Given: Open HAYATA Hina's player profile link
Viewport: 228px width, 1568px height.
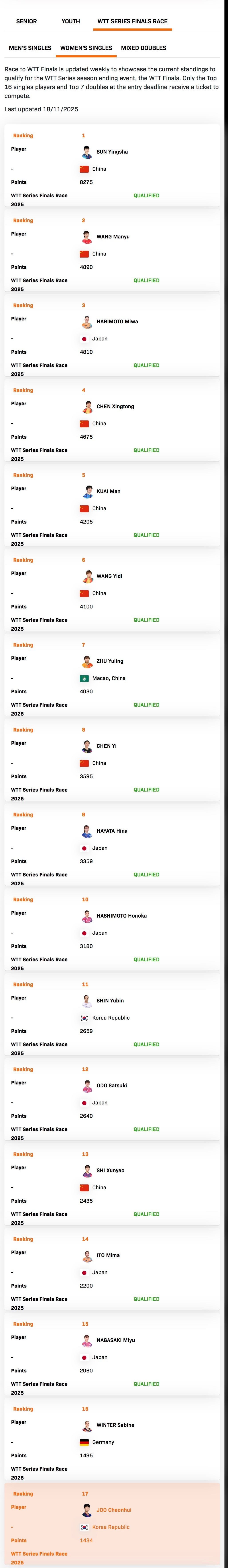Looking at the screenshot, I should [112, 831].
